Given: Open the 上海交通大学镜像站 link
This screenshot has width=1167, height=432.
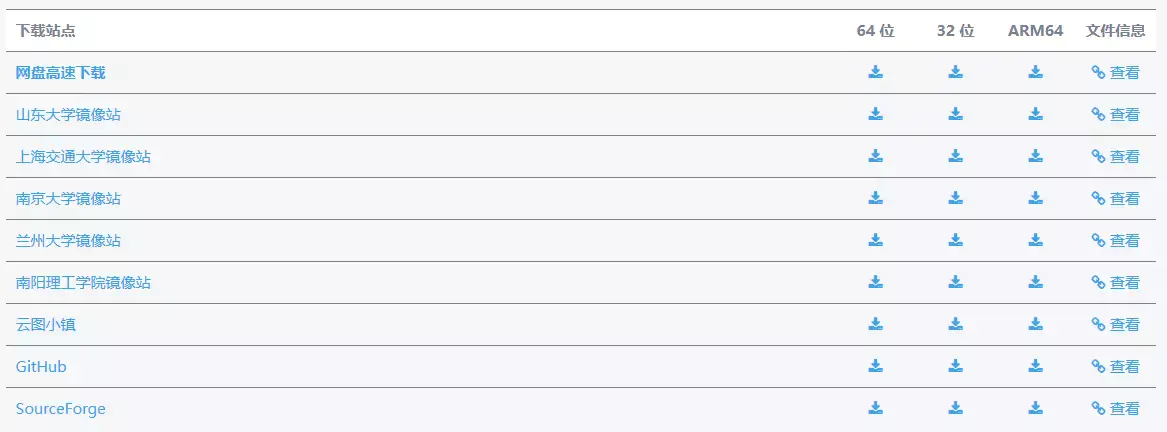Looking at the screenshot, I should click(83, 157).
